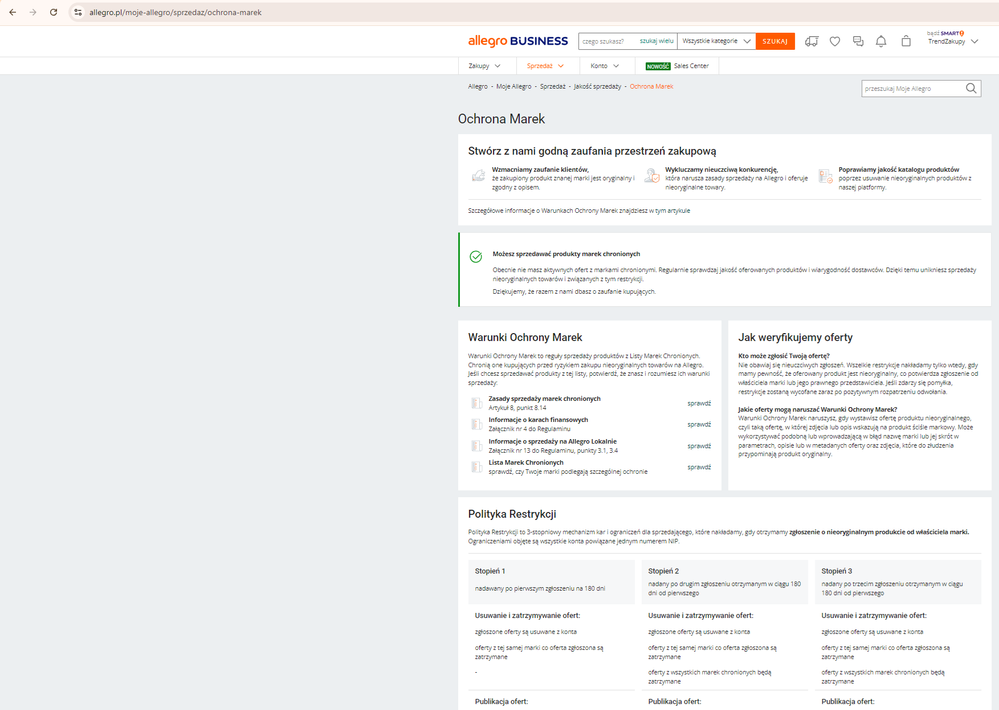Click the document icon beside Lista Marek Chronionych

click(x=477, y=467)
